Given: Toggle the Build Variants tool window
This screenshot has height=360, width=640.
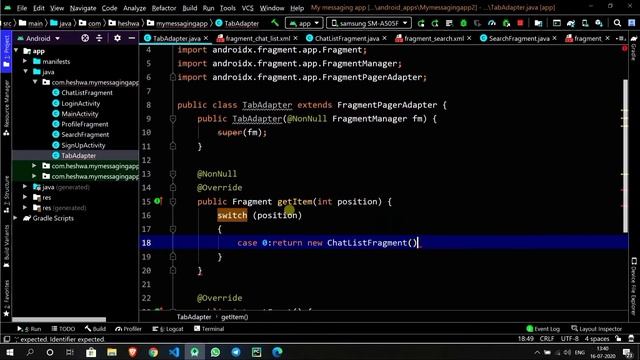Looking at the screenshot, I should 6,246.
